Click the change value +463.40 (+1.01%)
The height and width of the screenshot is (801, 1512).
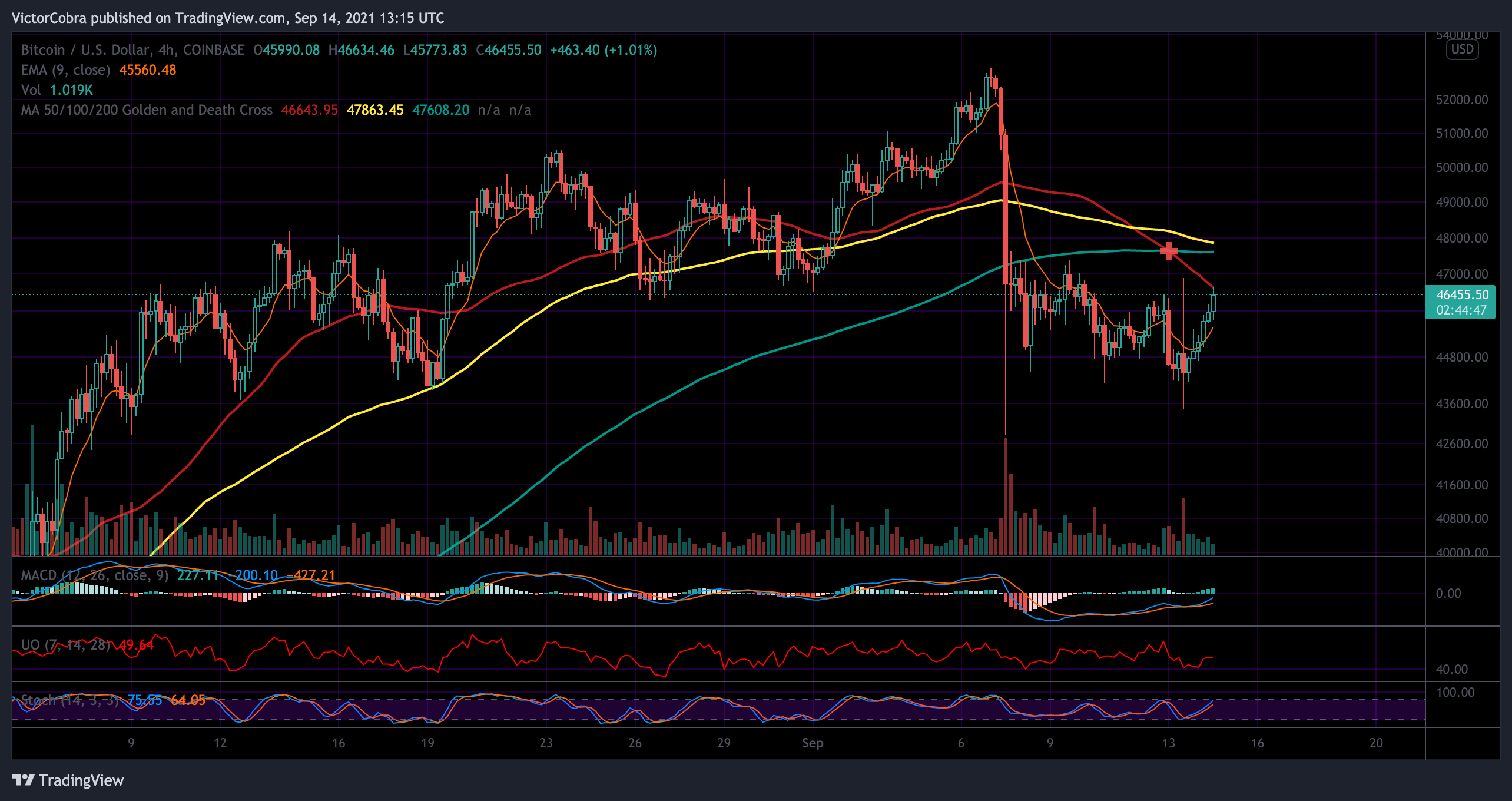[x=604, y=50]
